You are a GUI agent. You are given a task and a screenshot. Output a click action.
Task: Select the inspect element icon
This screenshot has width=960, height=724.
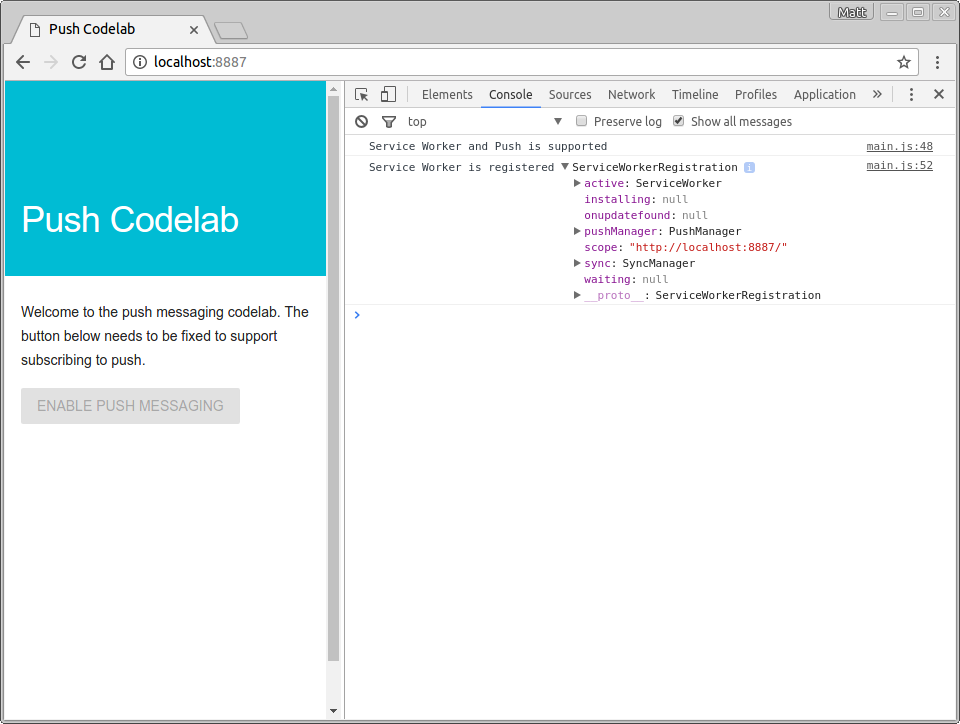point(361,93)
